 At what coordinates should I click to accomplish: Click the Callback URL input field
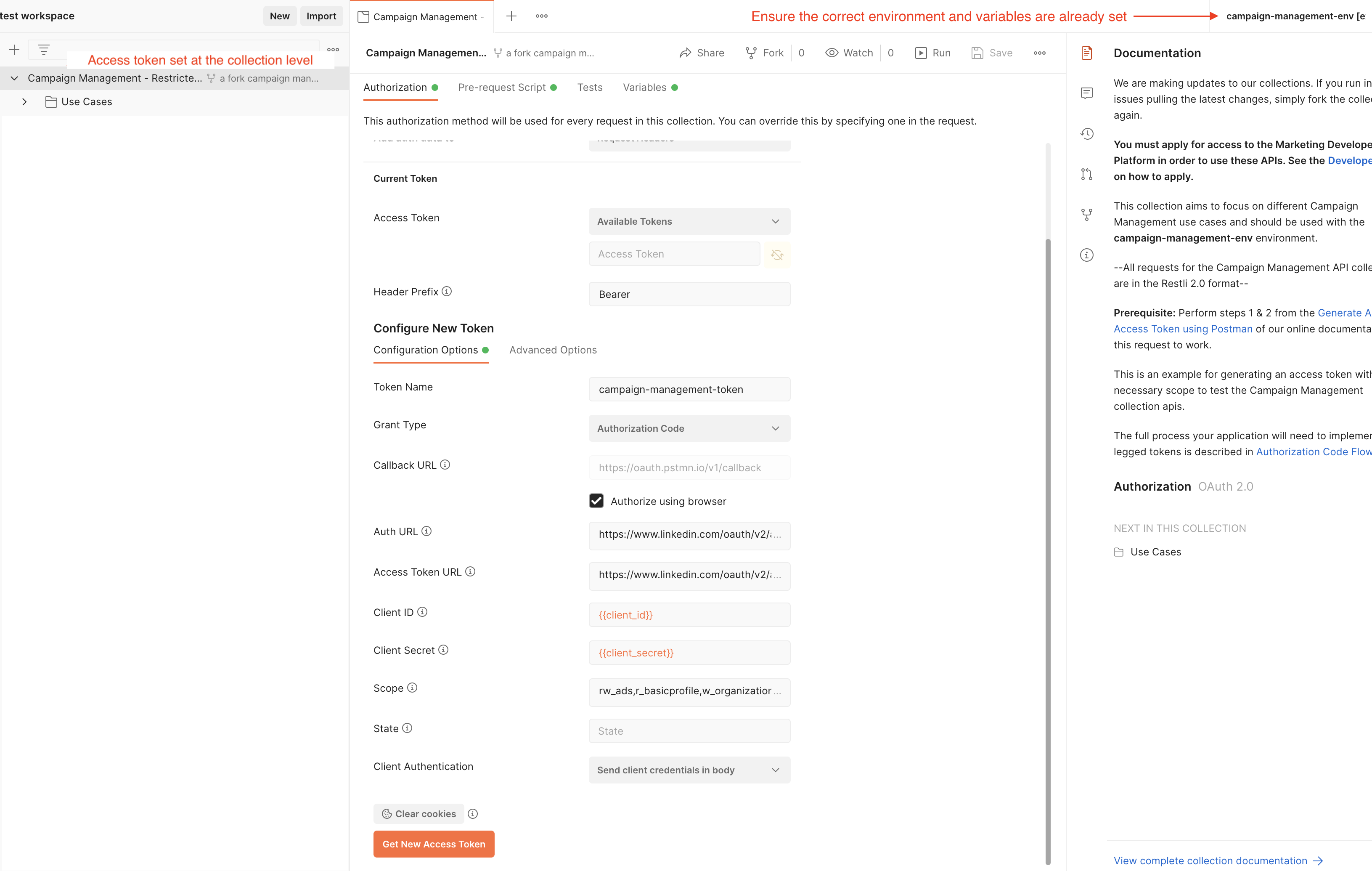[689, 467]
